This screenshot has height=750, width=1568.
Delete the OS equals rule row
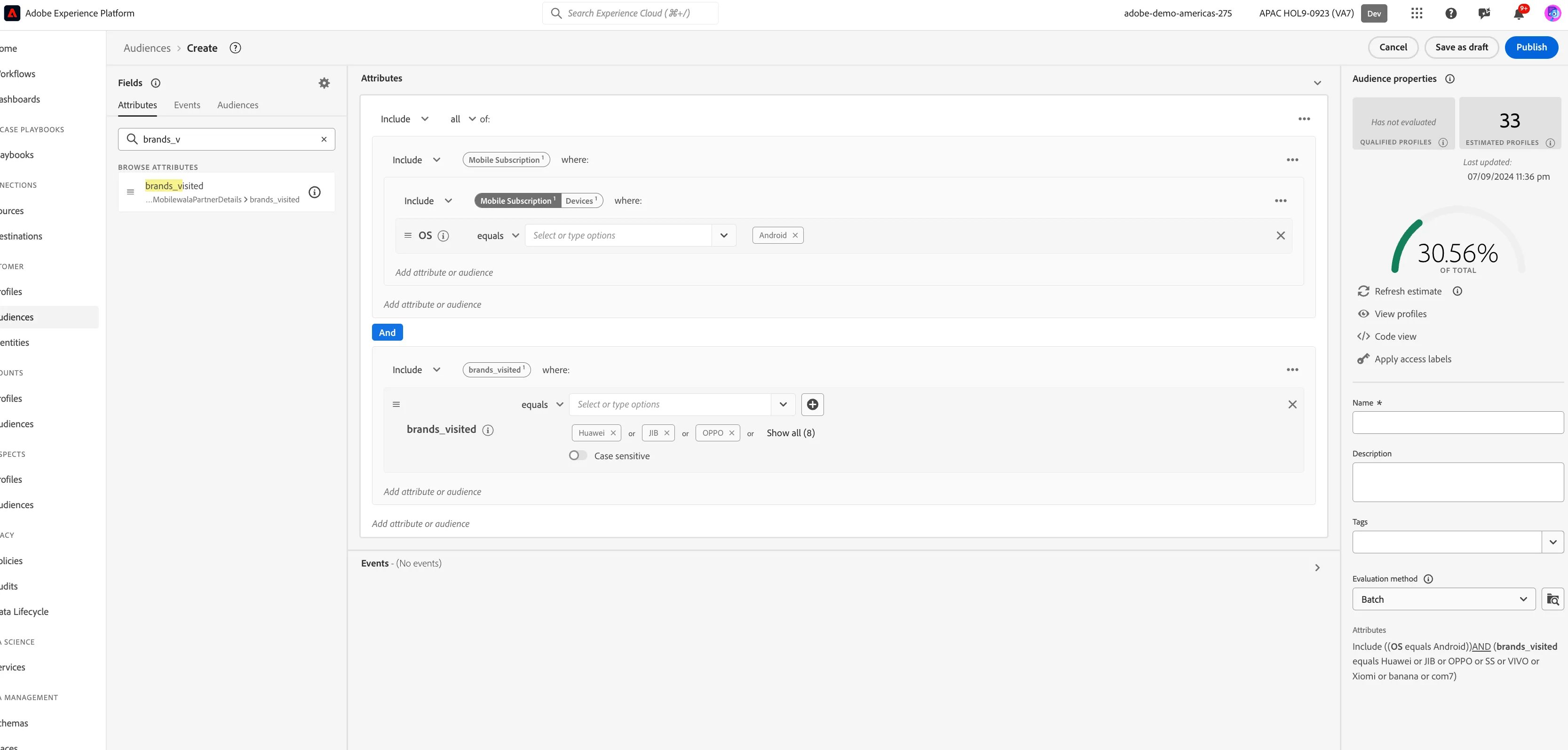point(1281,236)
